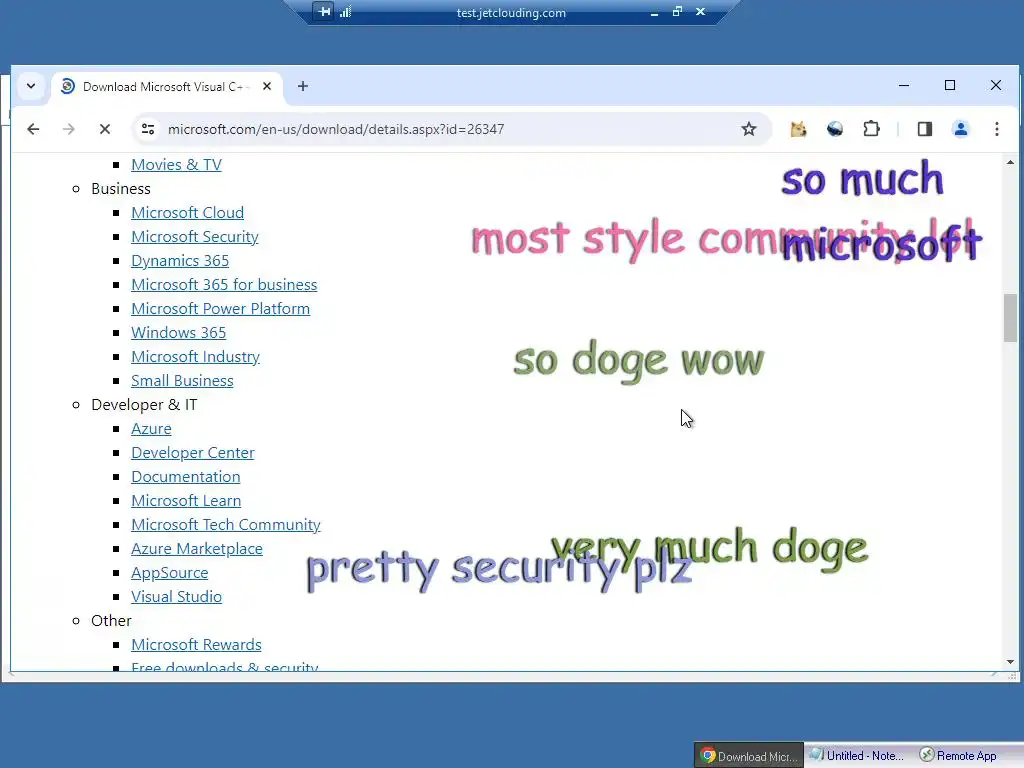The width and height of the screenshot is (1024, 768).
Task: Open the Extensions puzzle-piece menu
Action: click(x=871, y=129)
